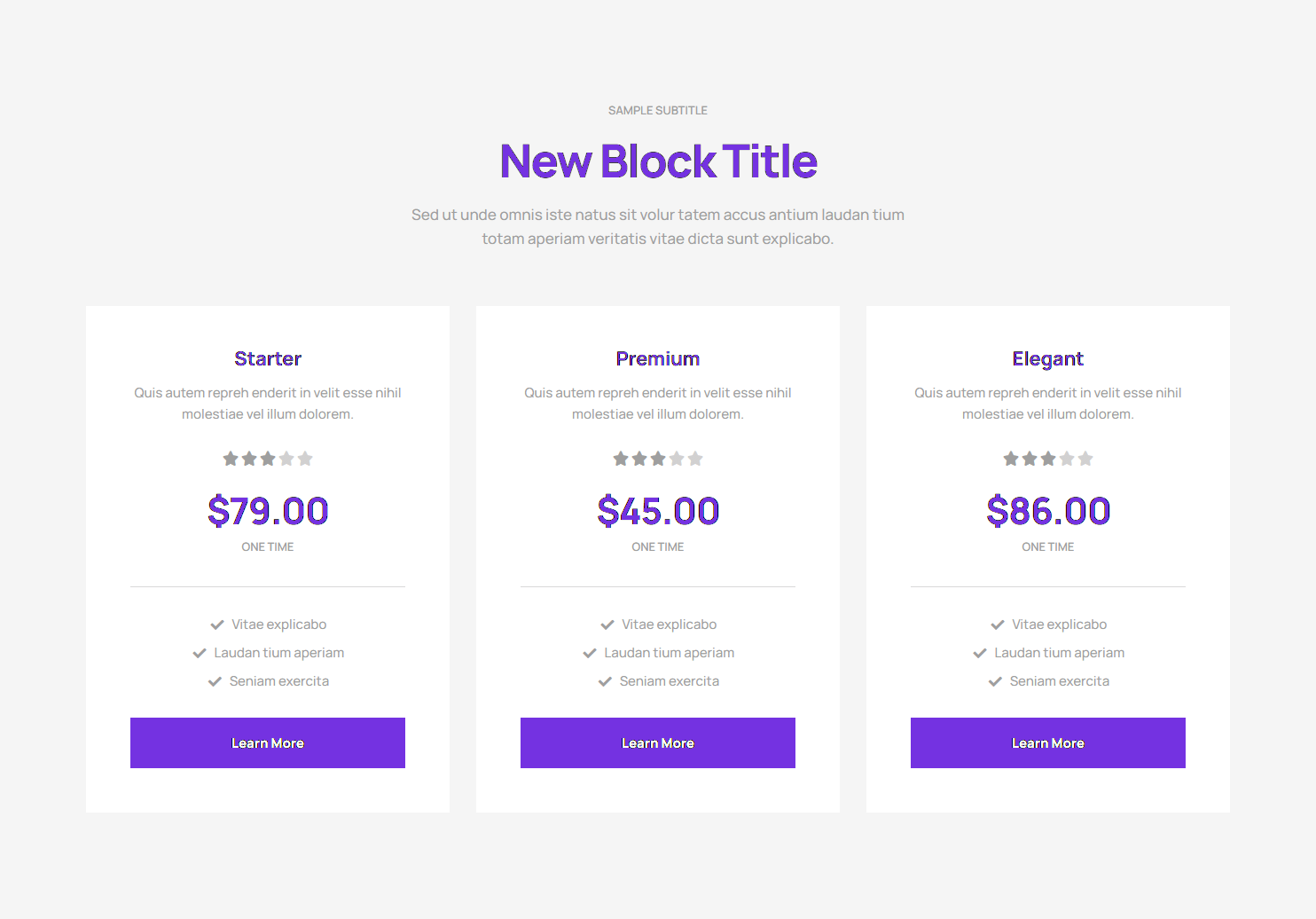Screen dimensions: 1316x919
Task: Click the Premium plan heading
Action: click(658, 358)
